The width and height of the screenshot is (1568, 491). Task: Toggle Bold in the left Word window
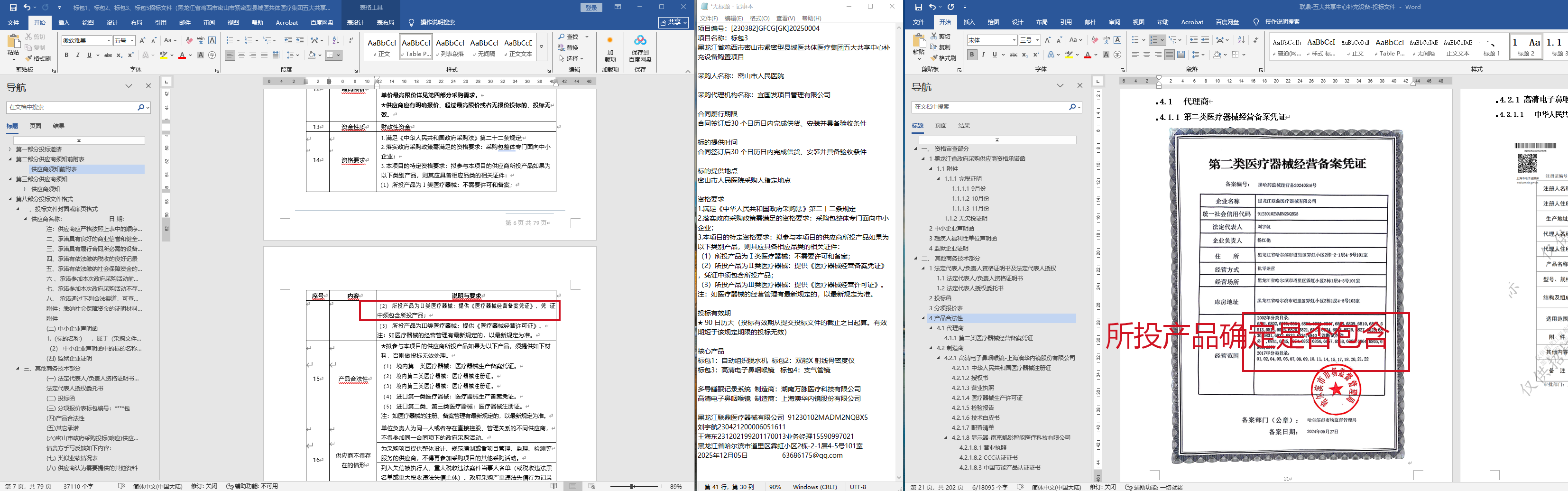click(66, 55)
